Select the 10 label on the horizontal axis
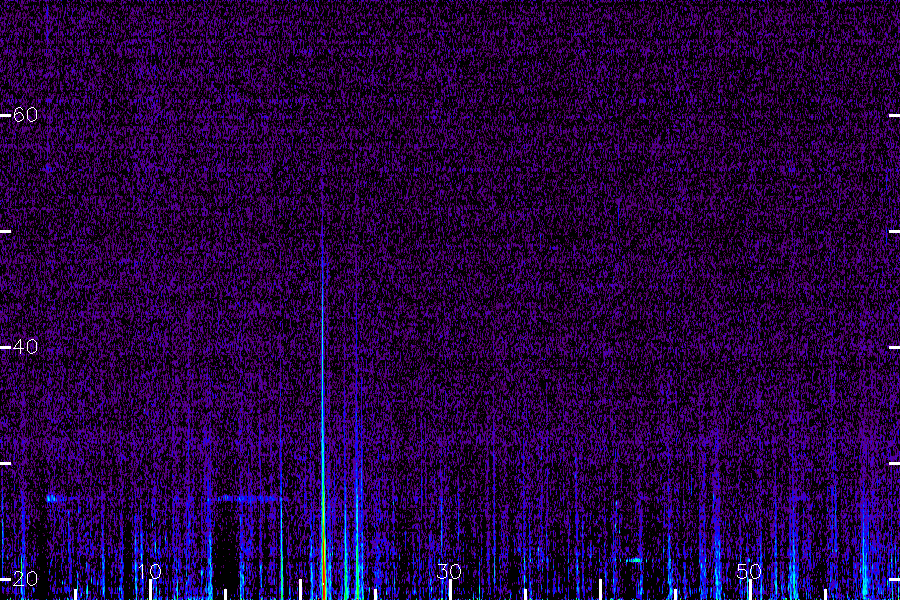 pyautogui.click(x=150, y=571)
